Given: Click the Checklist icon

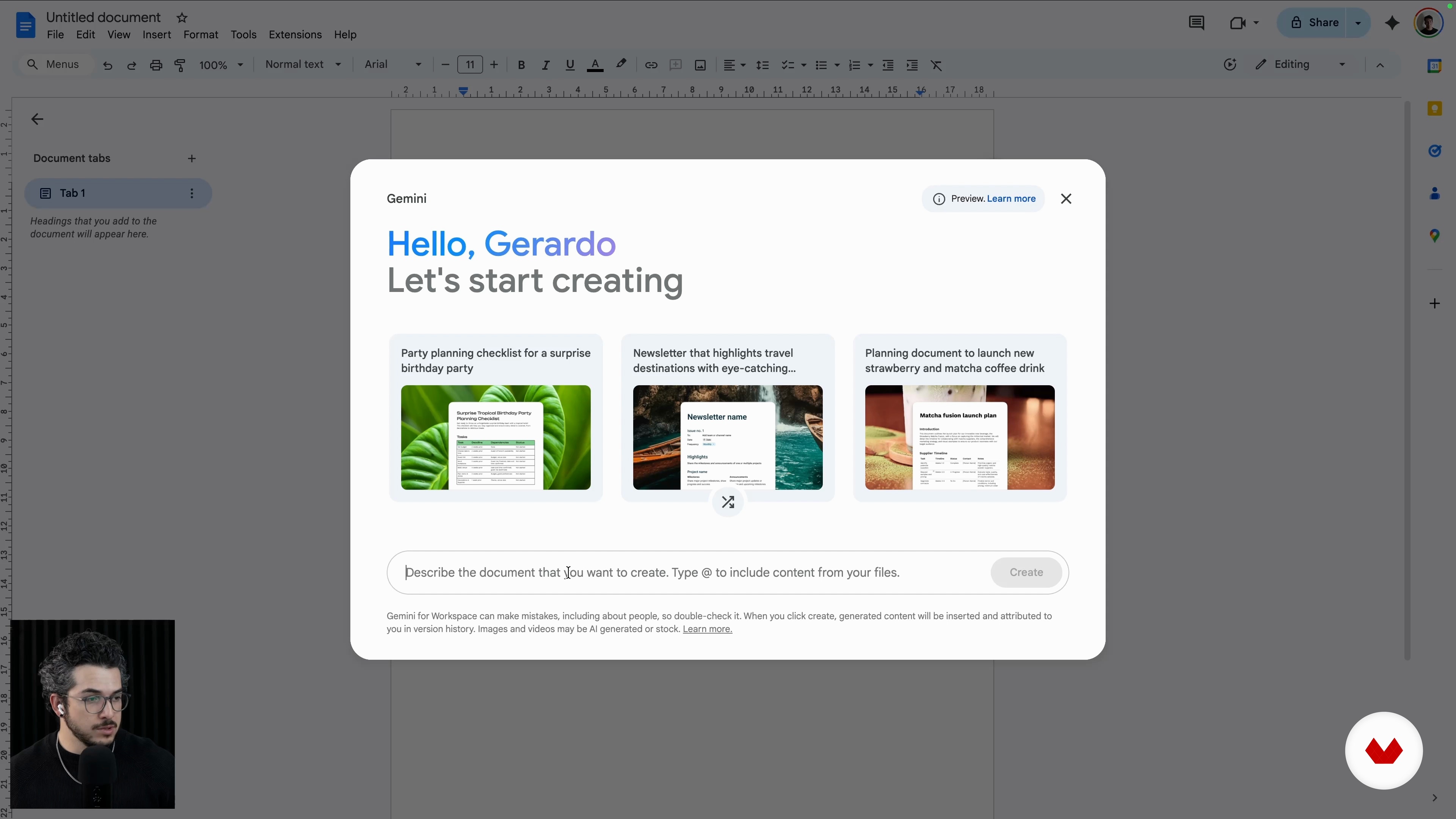Looking at the screenshot, I should tap(788, 66).
